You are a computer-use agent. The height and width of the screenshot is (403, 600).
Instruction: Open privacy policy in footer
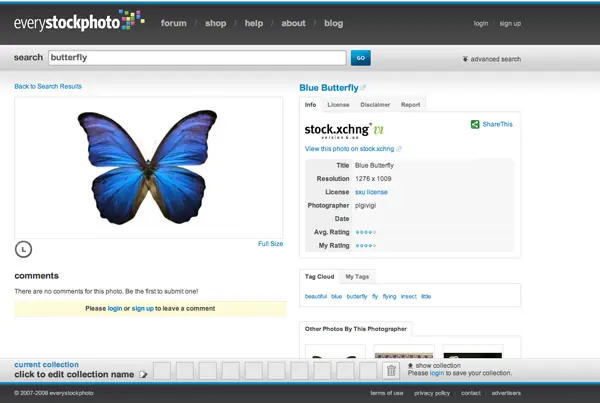pos(432,393)
